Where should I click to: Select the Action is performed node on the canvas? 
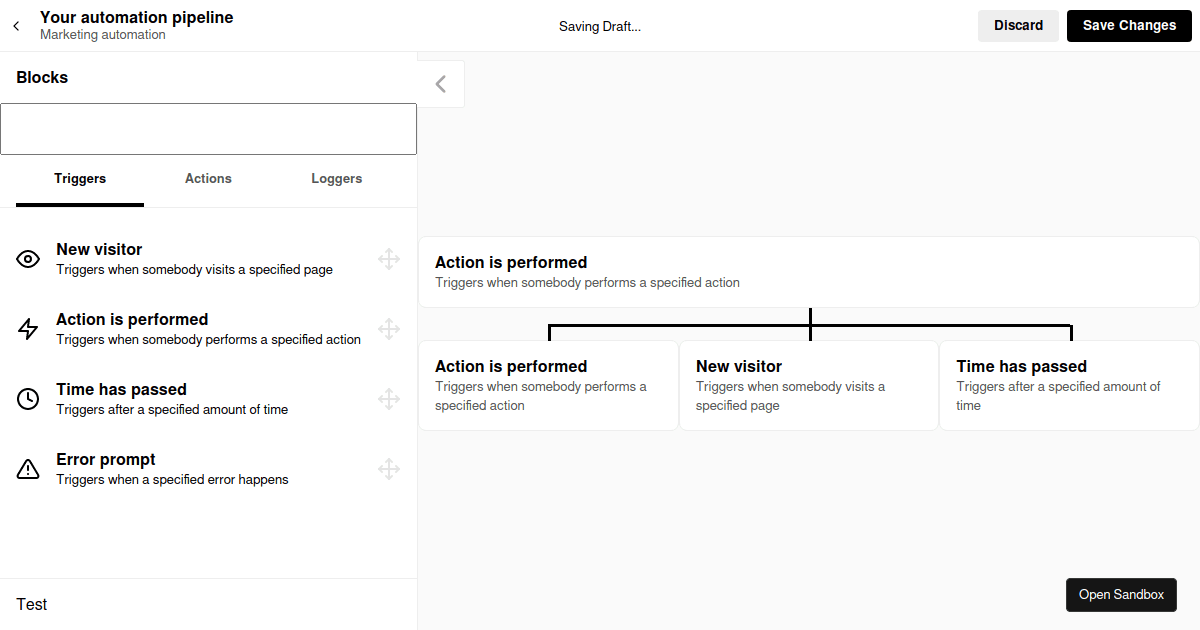pos(808,271)
